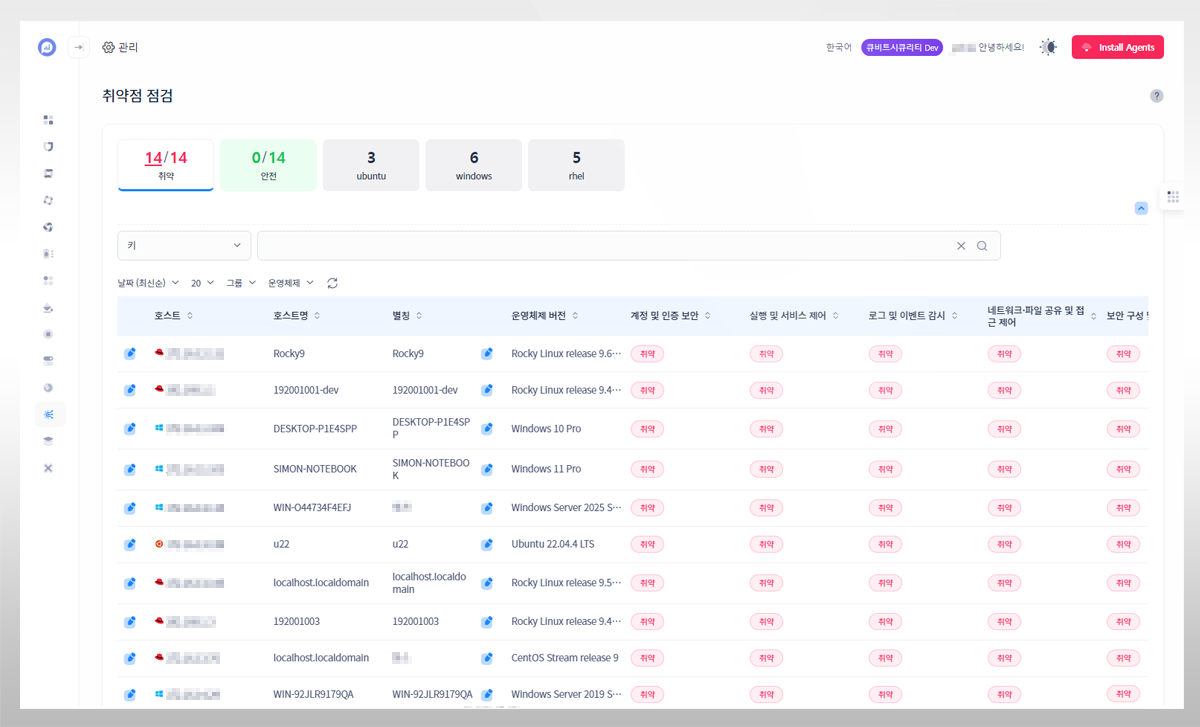Viewport: 1200px width, 727px height.
Task: Click the 한국어 language link
Action: click(x=838, y=47)
